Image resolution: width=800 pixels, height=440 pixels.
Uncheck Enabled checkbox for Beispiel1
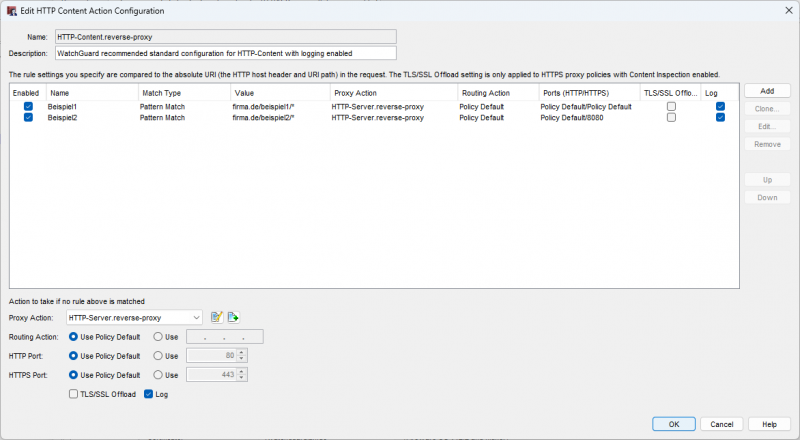tap(28, 107)
